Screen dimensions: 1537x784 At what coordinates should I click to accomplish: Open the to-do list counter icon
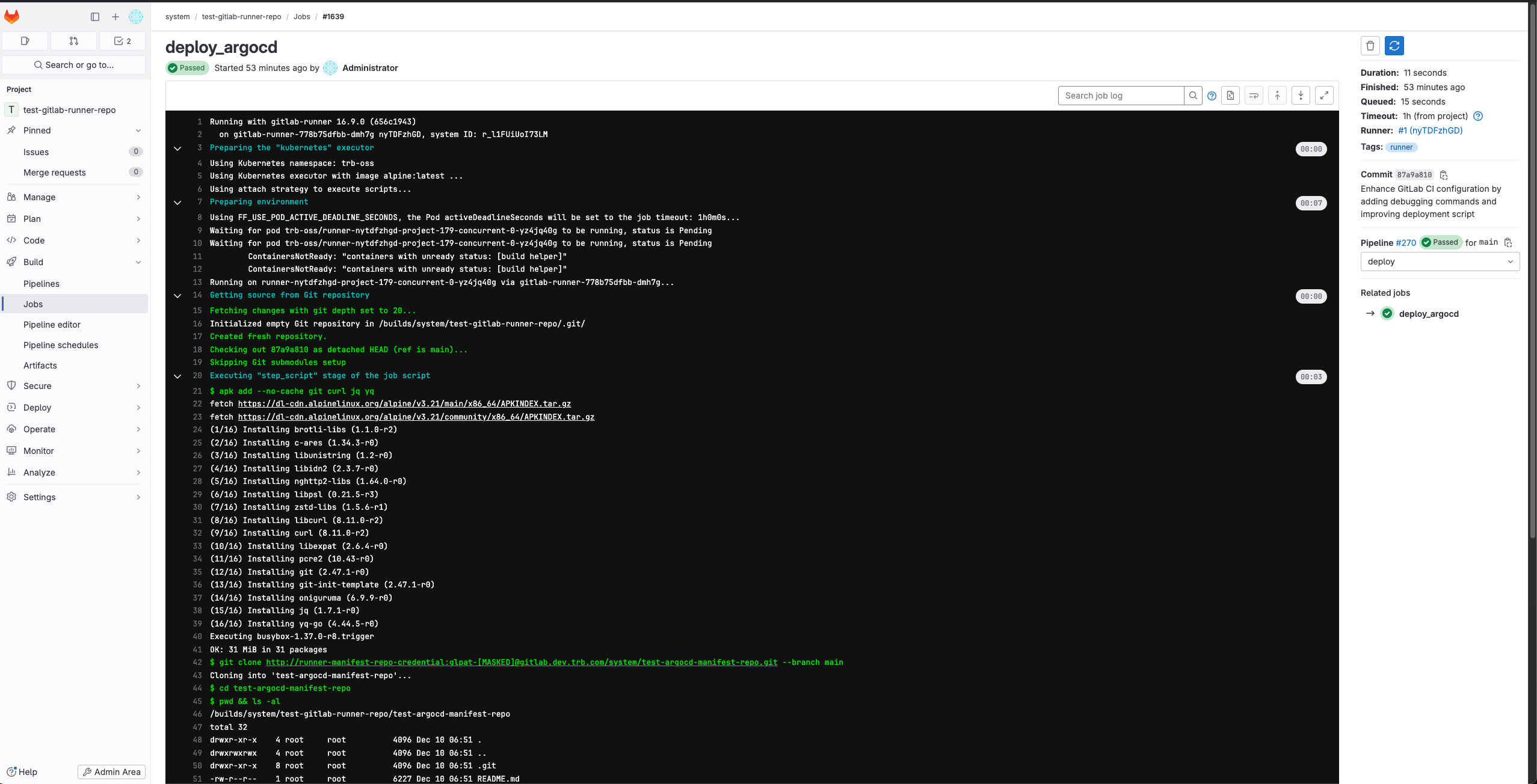(122, 41)
